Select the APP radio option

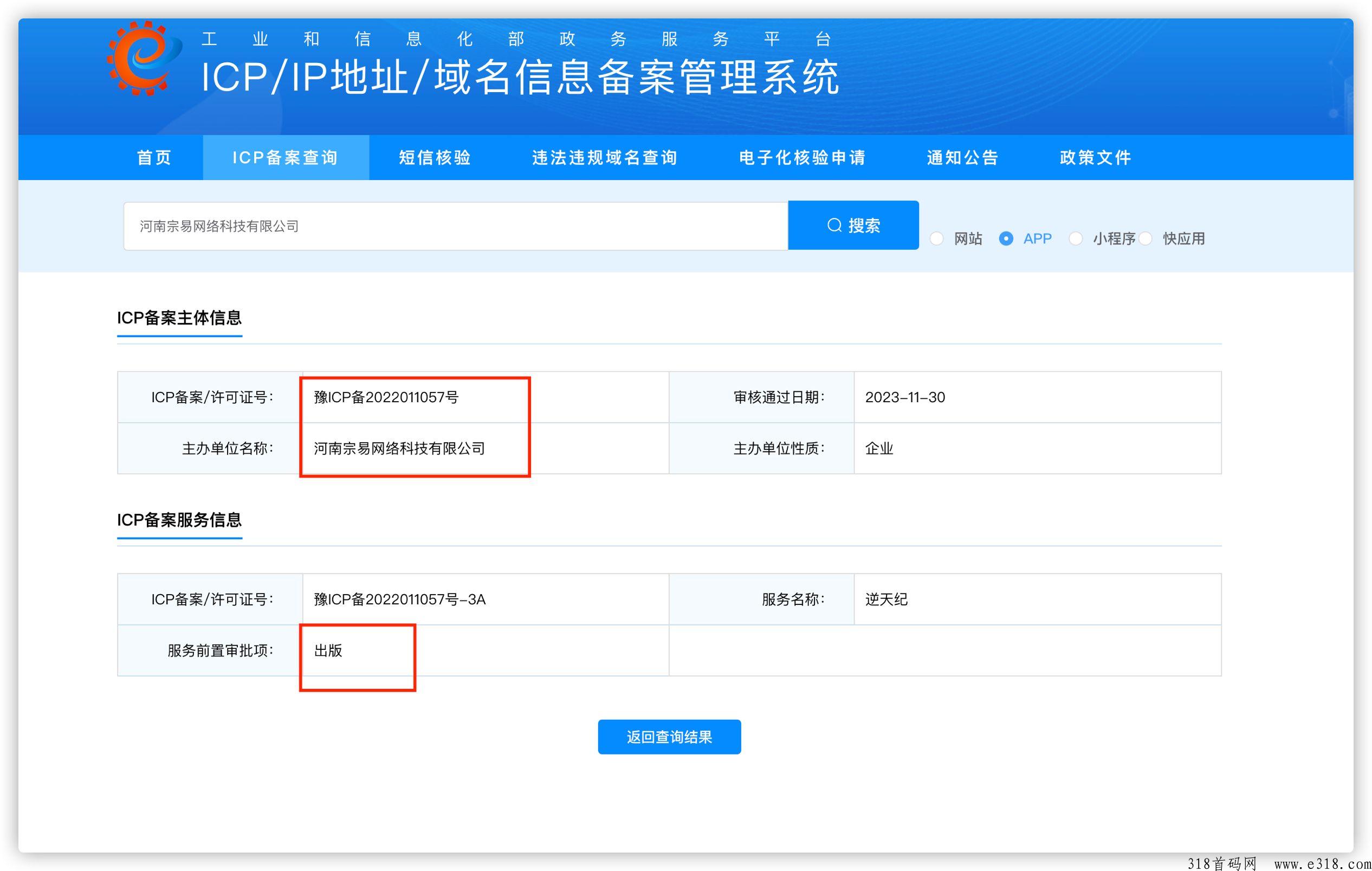[1006, 238]
